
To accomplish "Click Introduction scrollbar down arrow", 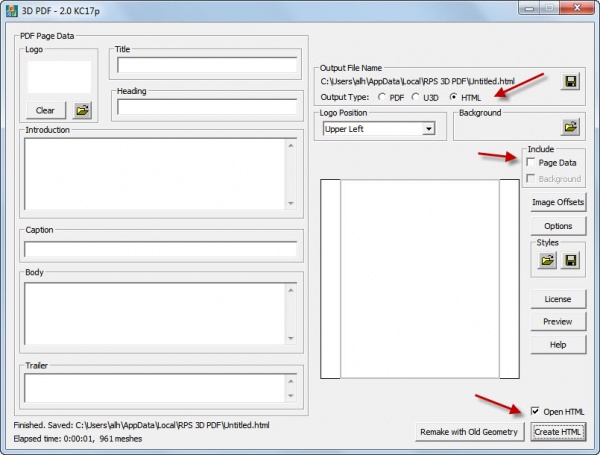I will (x=291, y=203).
